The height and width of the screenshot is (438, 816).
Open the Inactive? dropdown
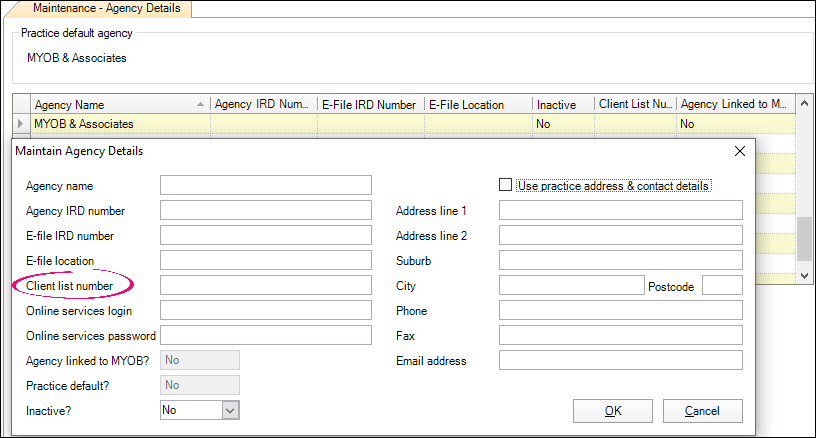click(x=229, y=410)
